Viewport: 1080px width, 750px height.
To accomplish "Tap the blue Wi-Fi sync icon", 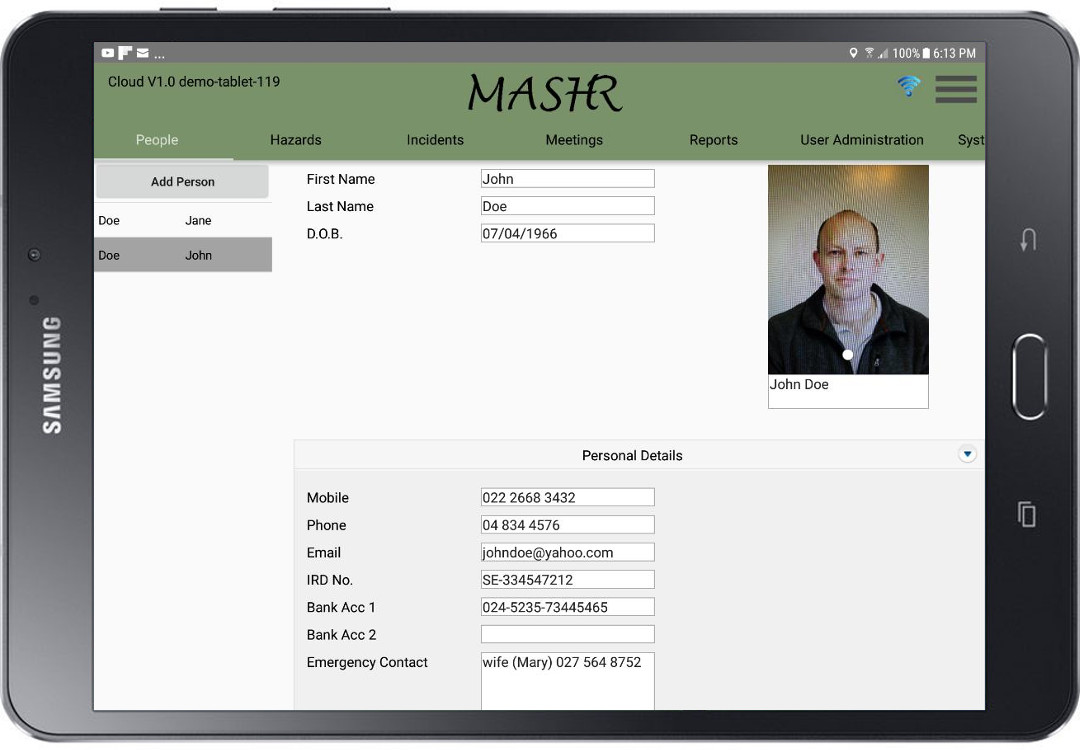I will coord(908,88).
